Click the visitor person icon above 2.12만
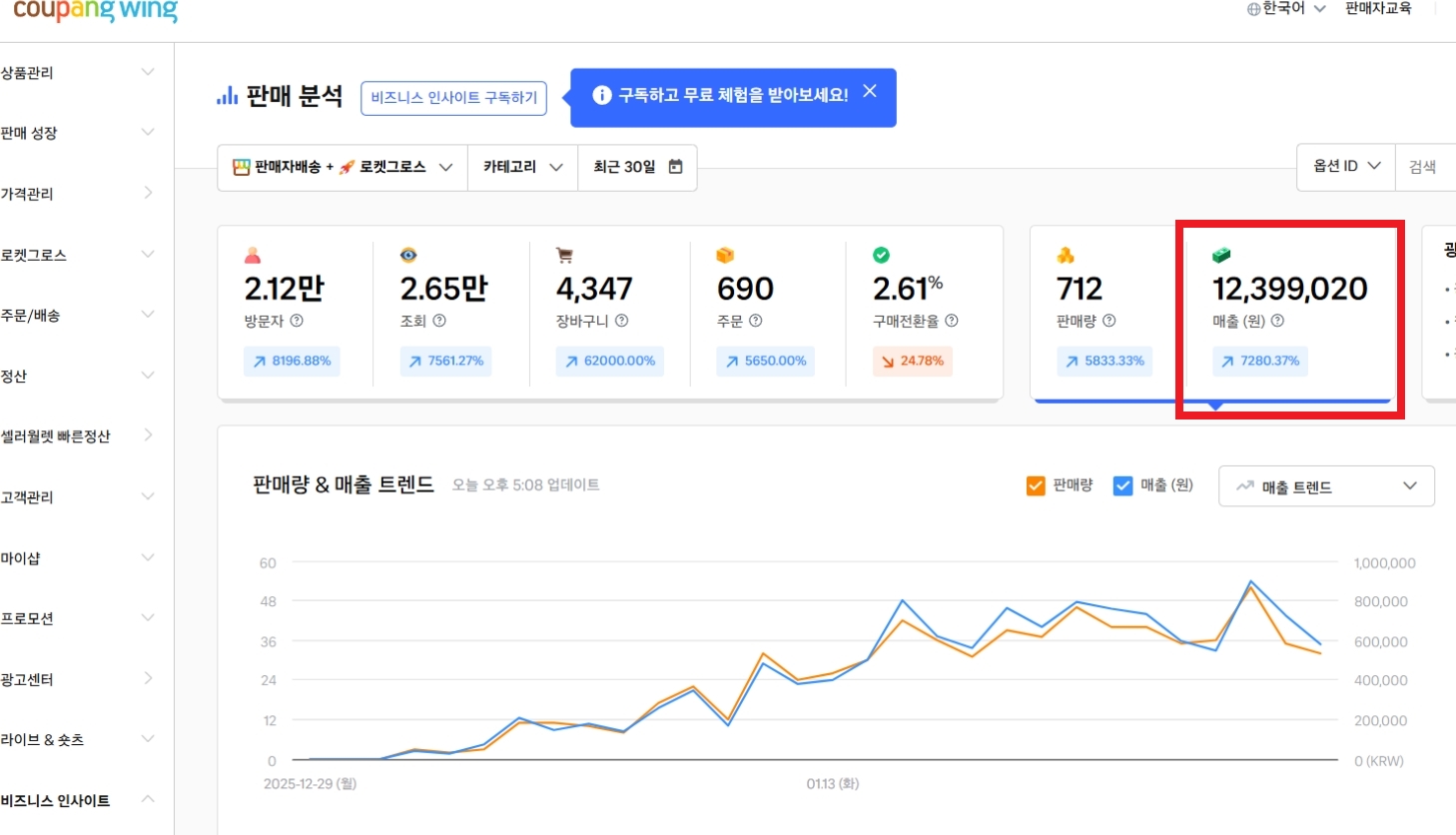The width and height of the screenshot is (1456, 835). pos(253,256)
